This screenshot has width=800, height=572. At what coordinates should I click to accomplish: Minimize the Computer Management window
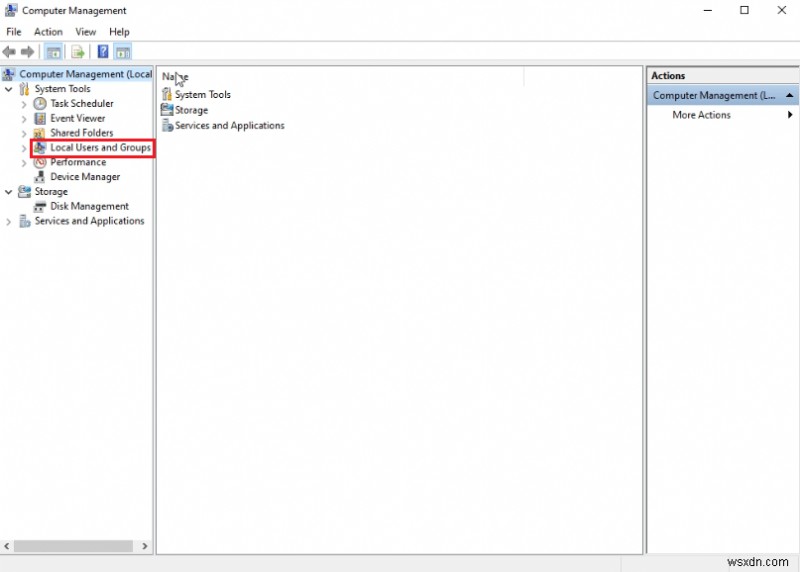click(707, 10)
